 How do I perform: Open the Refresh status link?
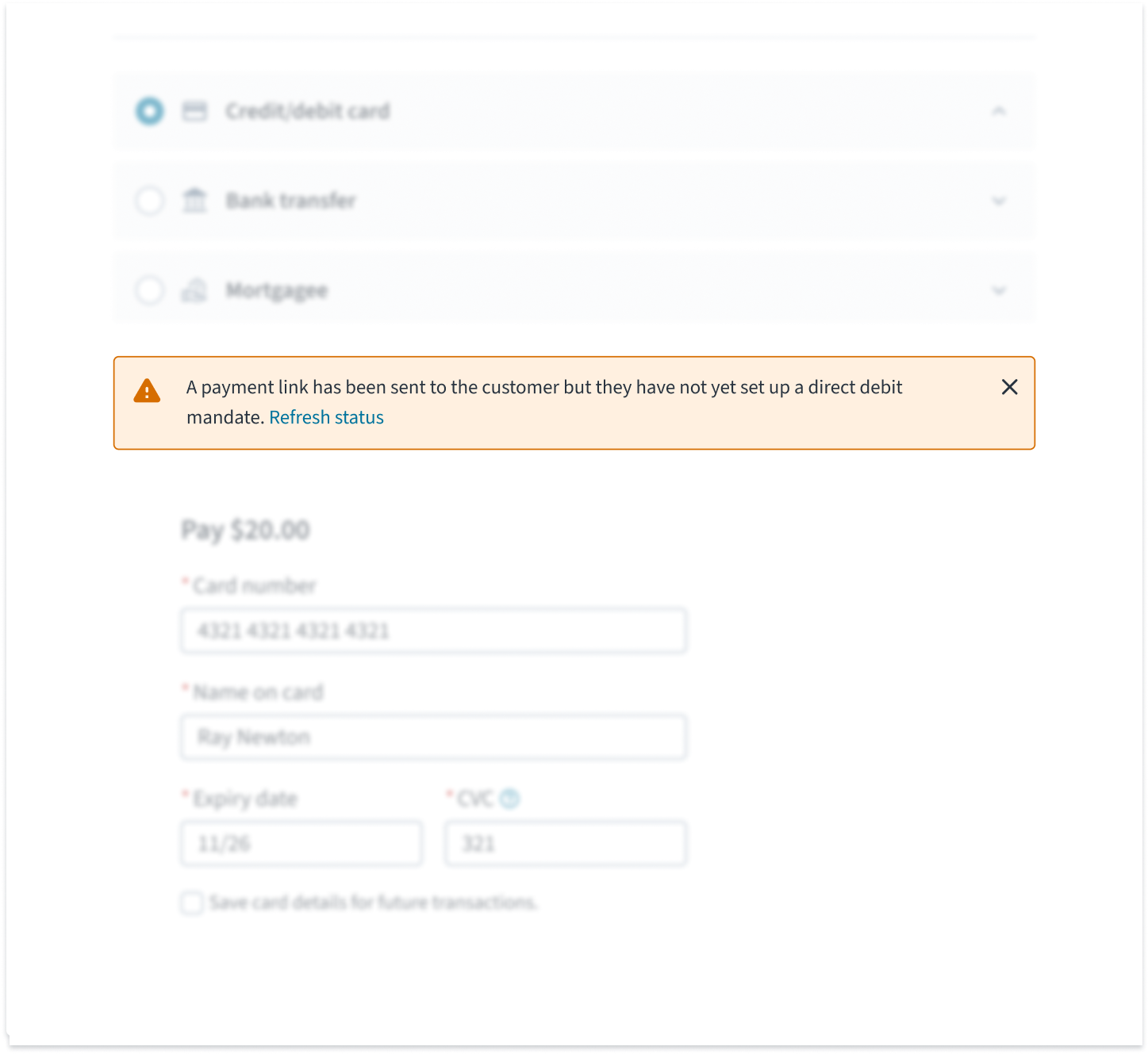326,416
